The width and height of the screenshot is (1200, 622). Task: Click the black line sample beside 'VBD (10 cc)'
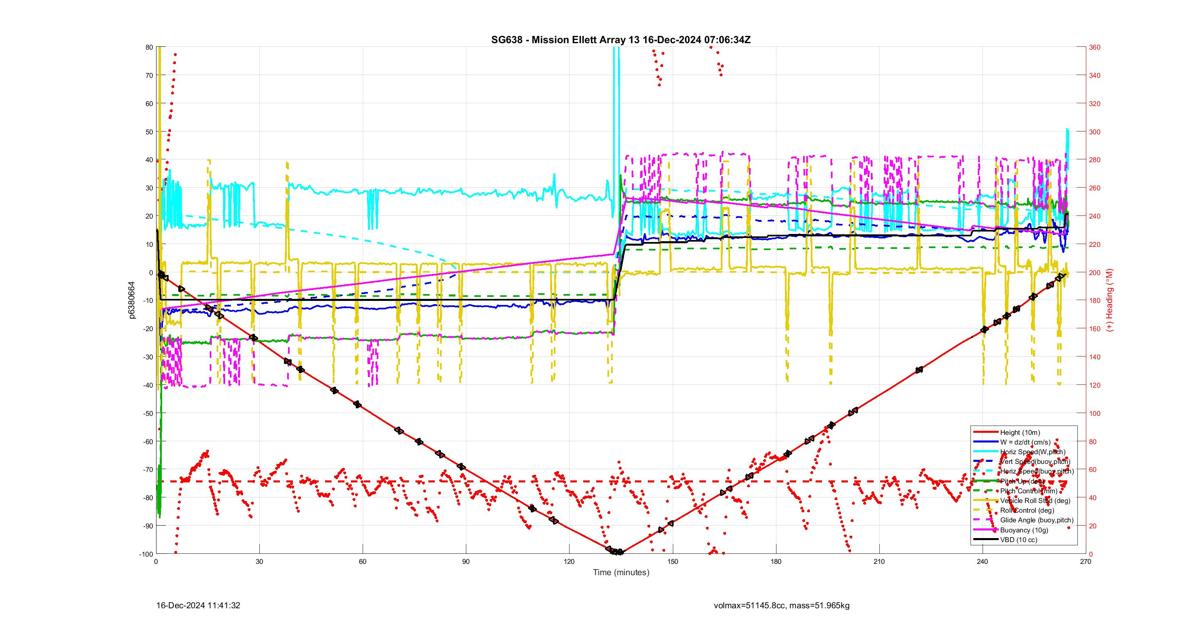[x=984, y=540]
